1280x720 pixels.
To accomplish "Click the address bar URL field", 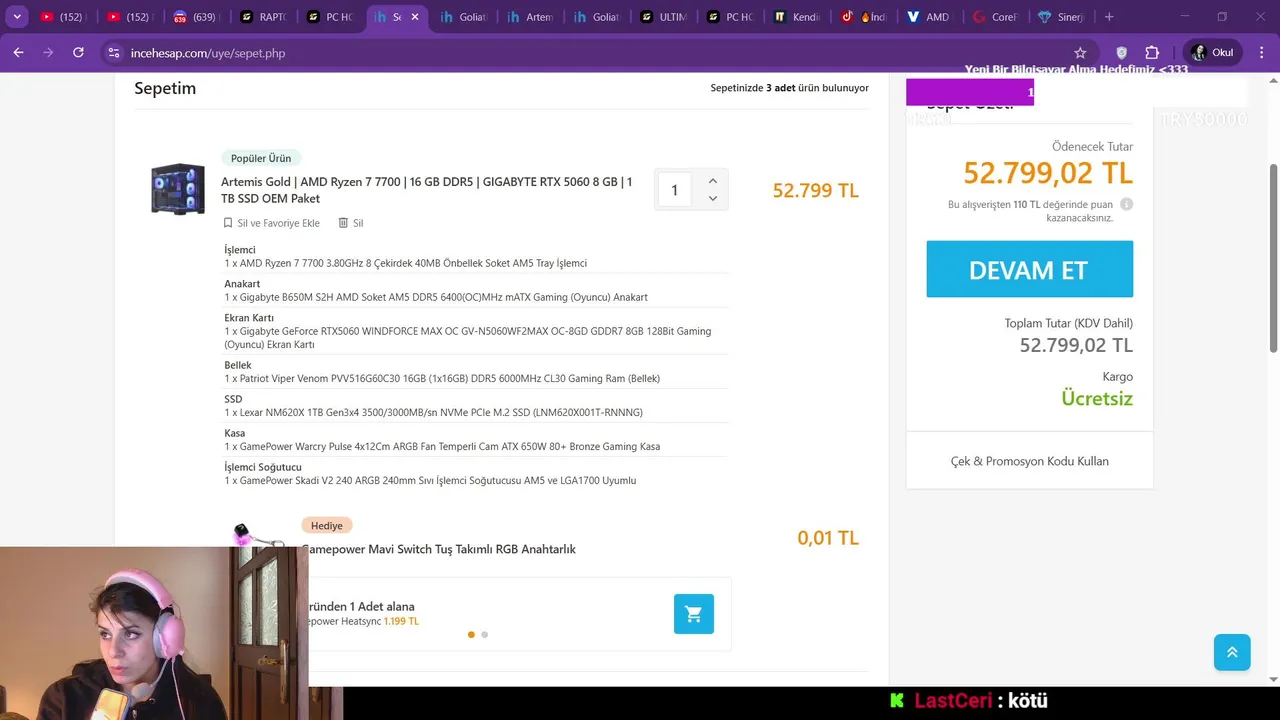I will click(590, 52).
